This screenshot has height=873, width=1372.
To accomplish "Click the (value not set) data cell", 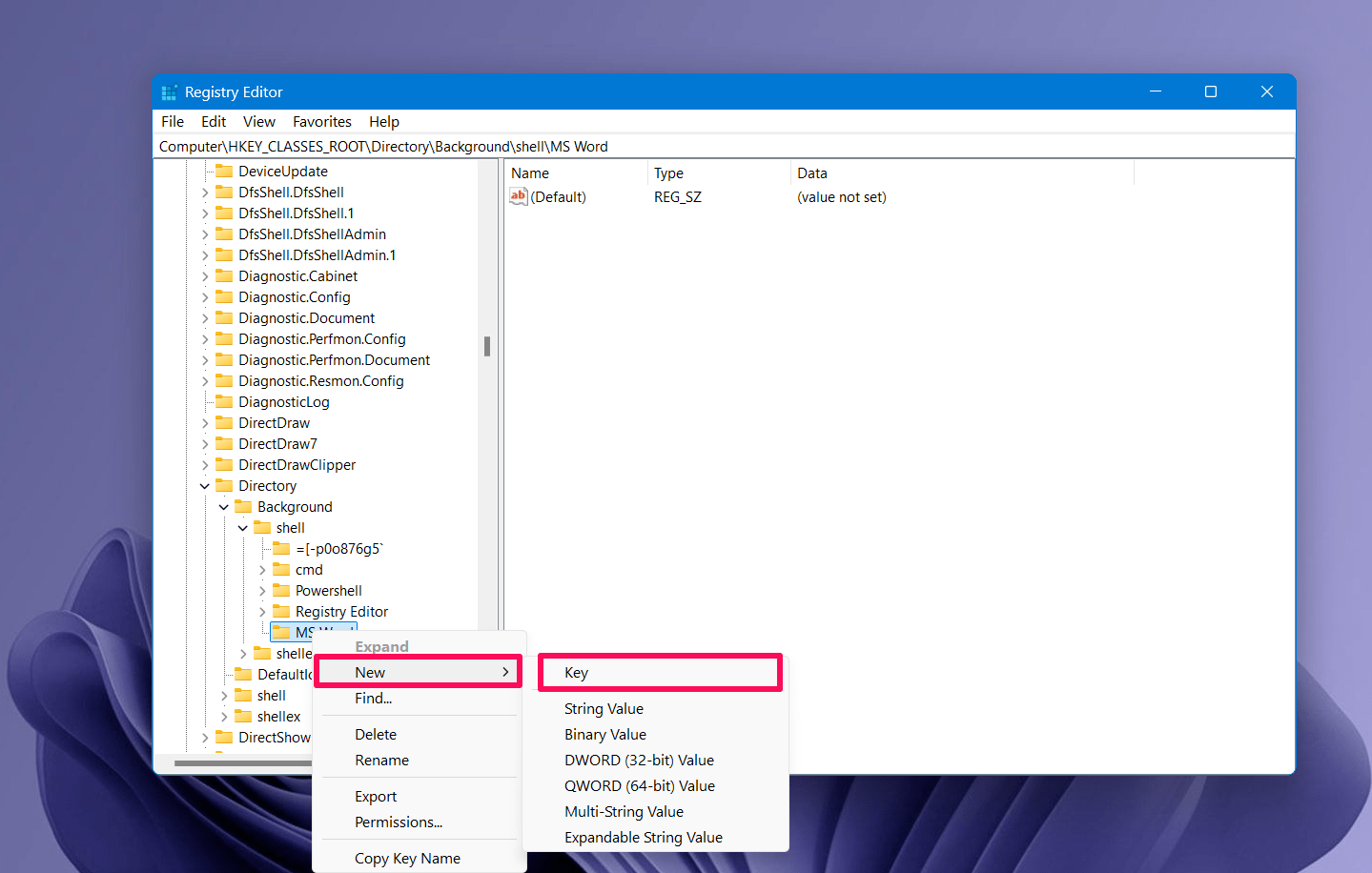I will [842, 197].
